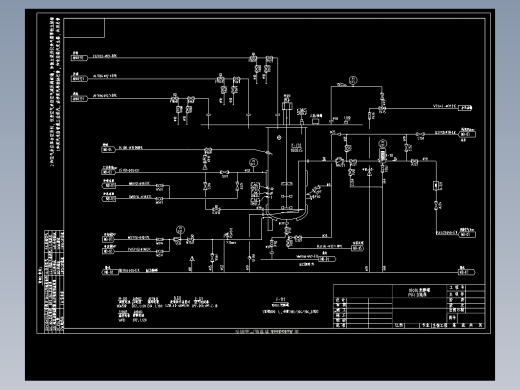The height and width of the screenshot is (390, 520).
Task: Select the top-right vent line destination tag
Action: pyautogui.click(x=465, y=108)
